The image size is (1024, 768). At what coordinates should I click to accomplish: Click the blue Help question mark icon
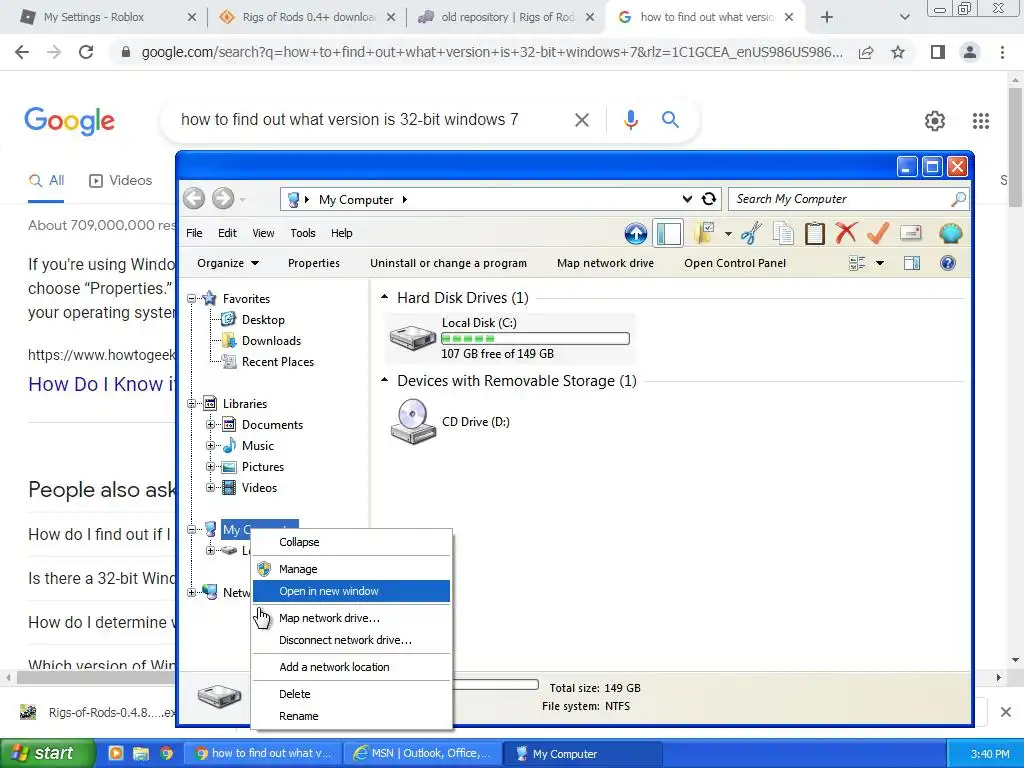pyautogui.click(x=947, y=263)
